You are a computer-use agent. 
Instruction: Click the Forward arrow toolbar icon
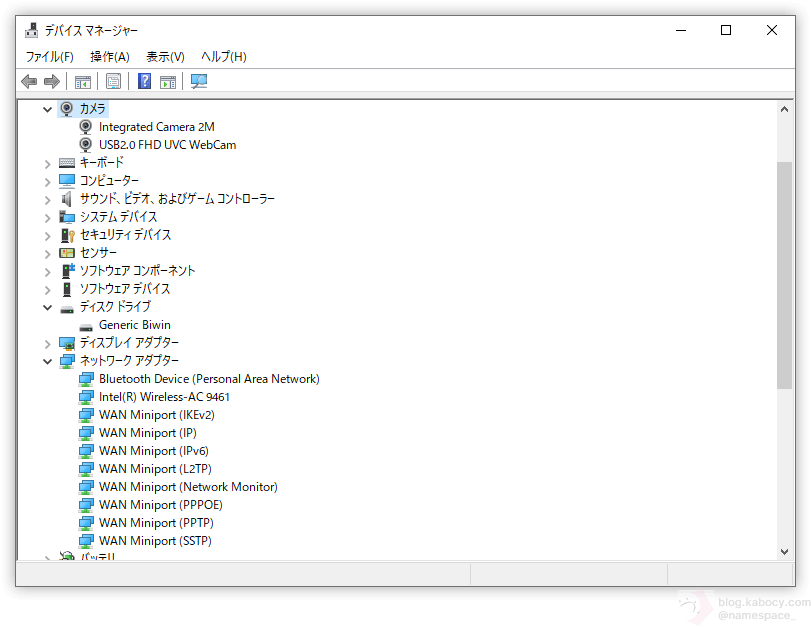[x=51, y=81]
